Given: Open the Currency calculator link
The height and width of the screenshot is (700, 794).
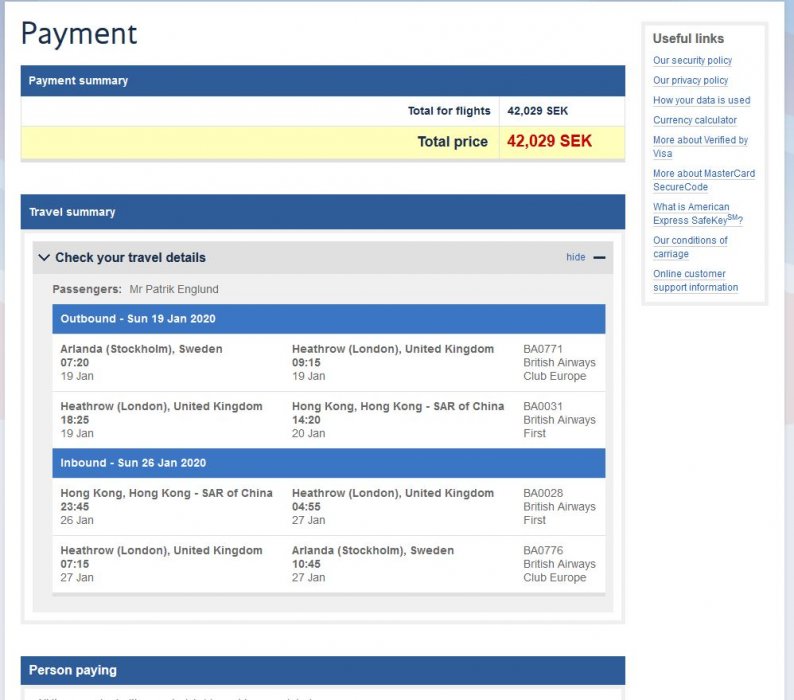Looking at the screenshot, I should coord(694,121).
